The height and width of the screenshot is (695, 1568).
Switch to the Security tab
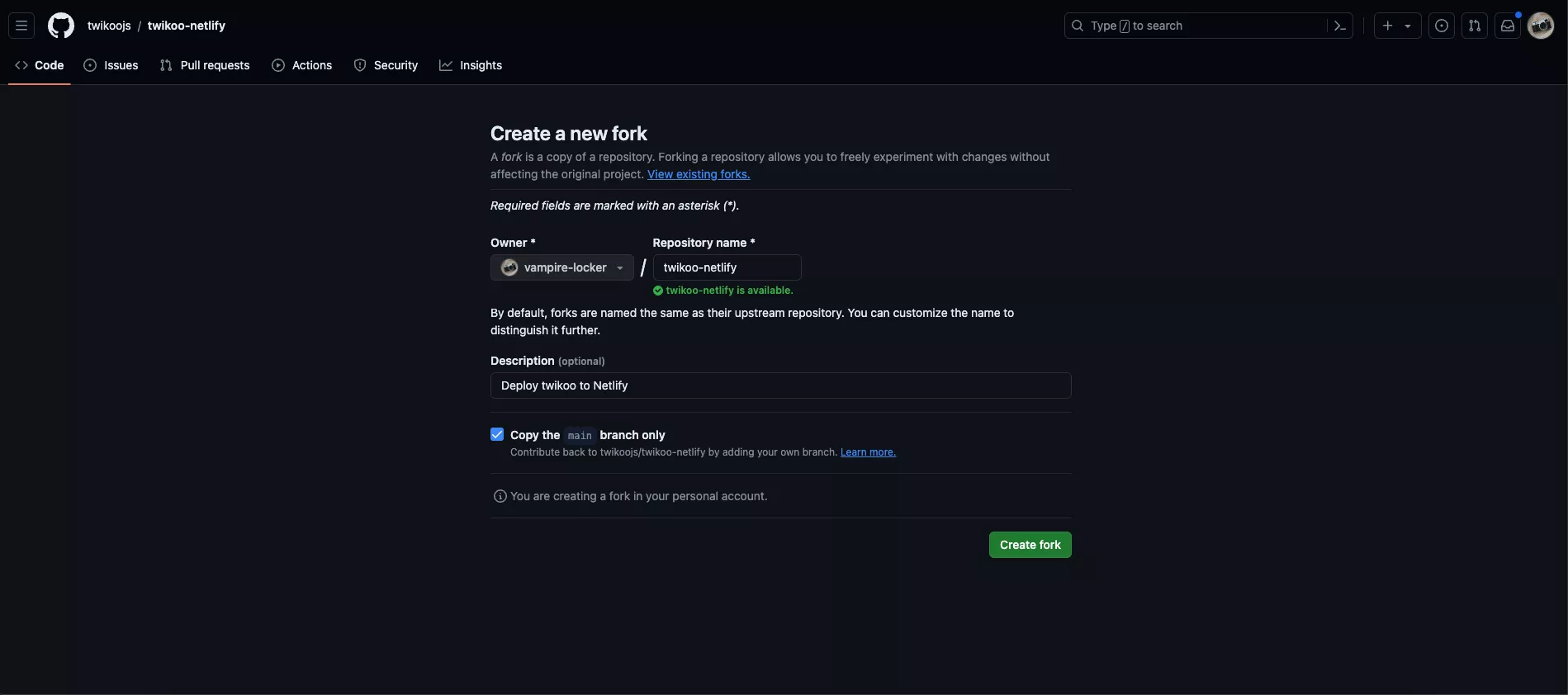coord(386,65)
